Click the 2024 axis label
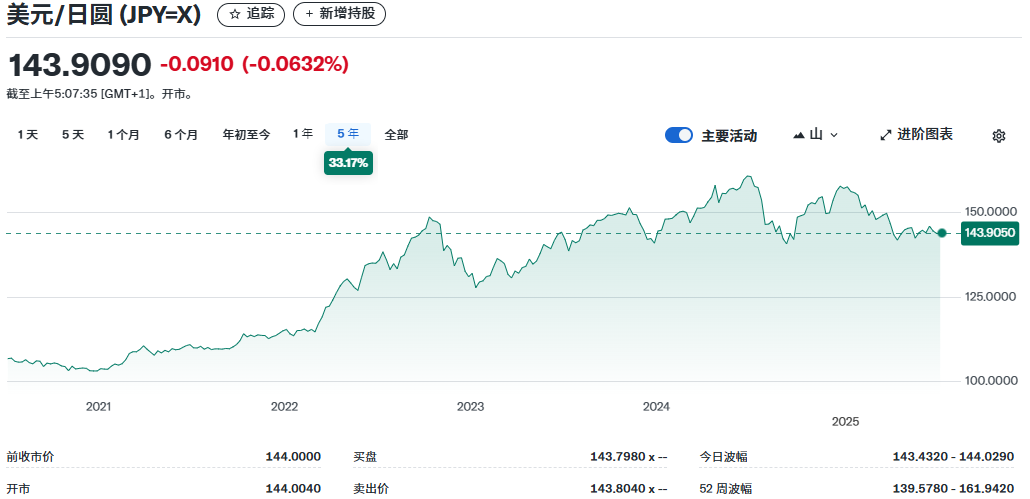This screenshot has height=499, width=1030. (656, 407)
